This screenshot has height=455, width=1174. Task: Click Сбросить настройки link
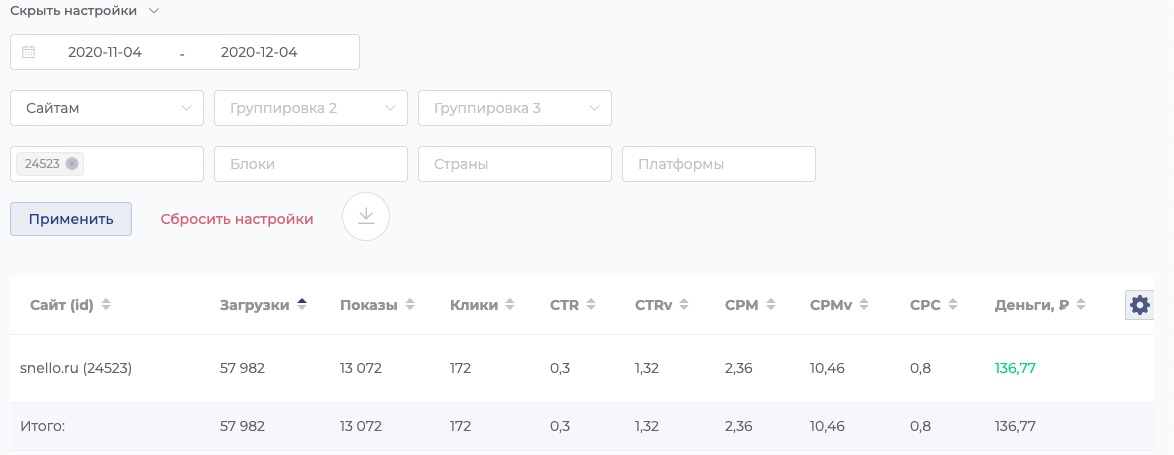point(237,219)
